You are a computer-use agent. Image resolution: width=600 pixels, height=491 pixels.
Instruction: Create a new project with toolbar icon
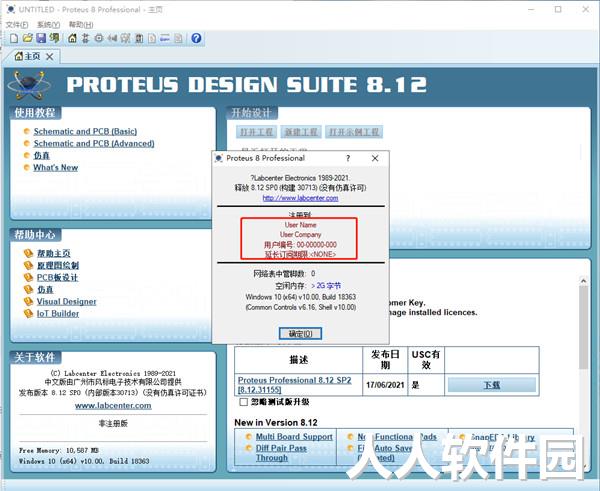(x=14, y=38)
